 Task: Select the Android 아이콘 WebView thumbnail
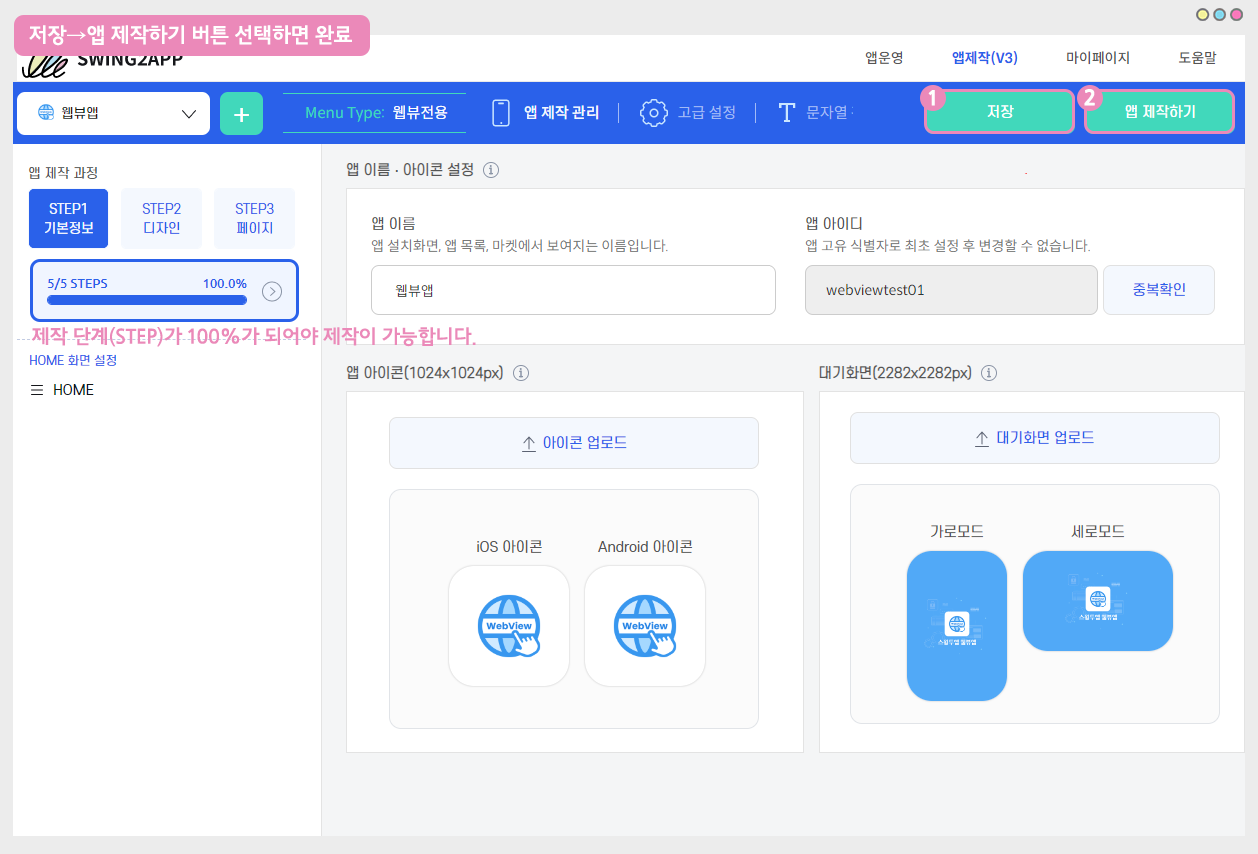click(645, 626)
